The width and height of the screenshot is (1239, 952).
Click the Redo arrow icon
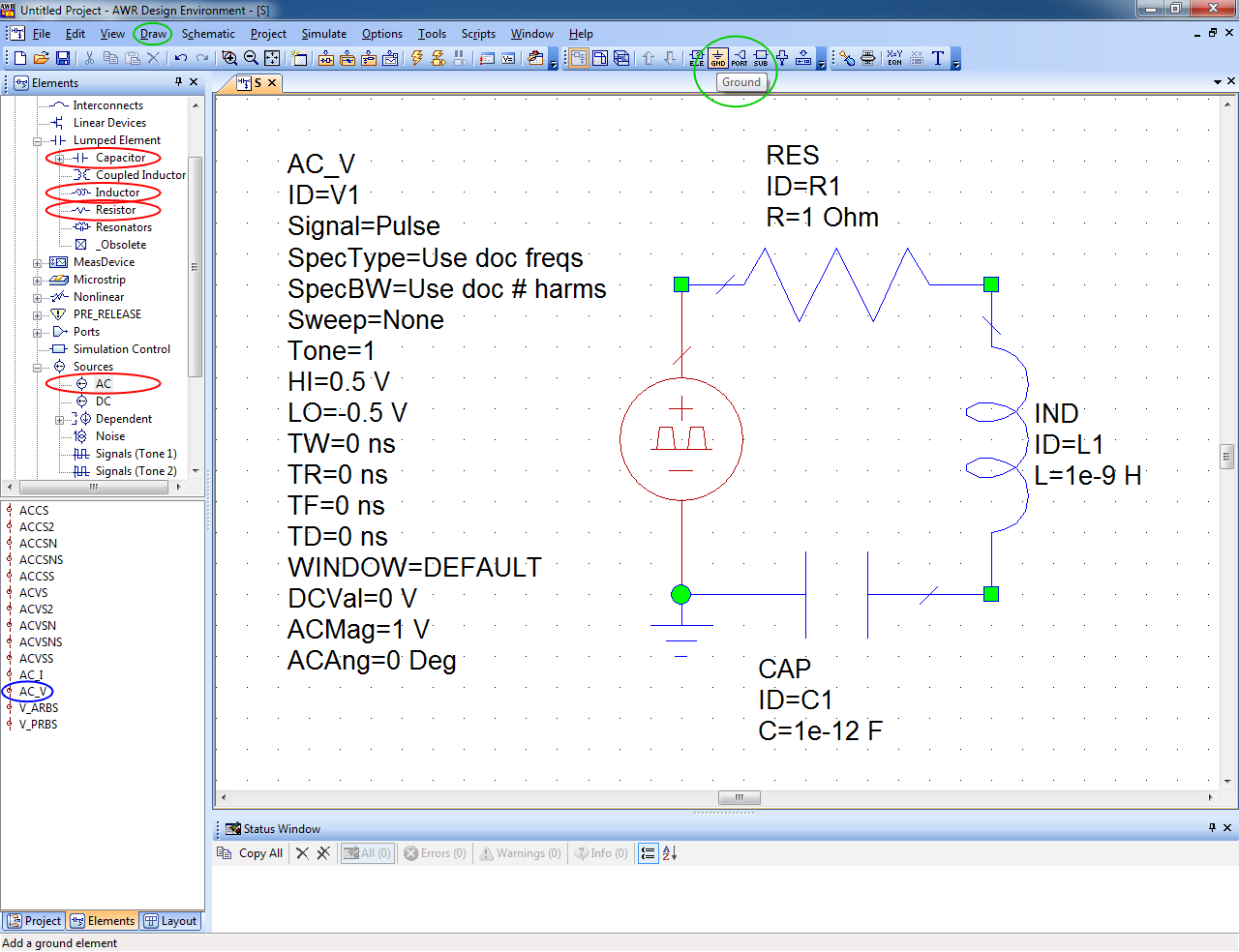pos(201,58)
